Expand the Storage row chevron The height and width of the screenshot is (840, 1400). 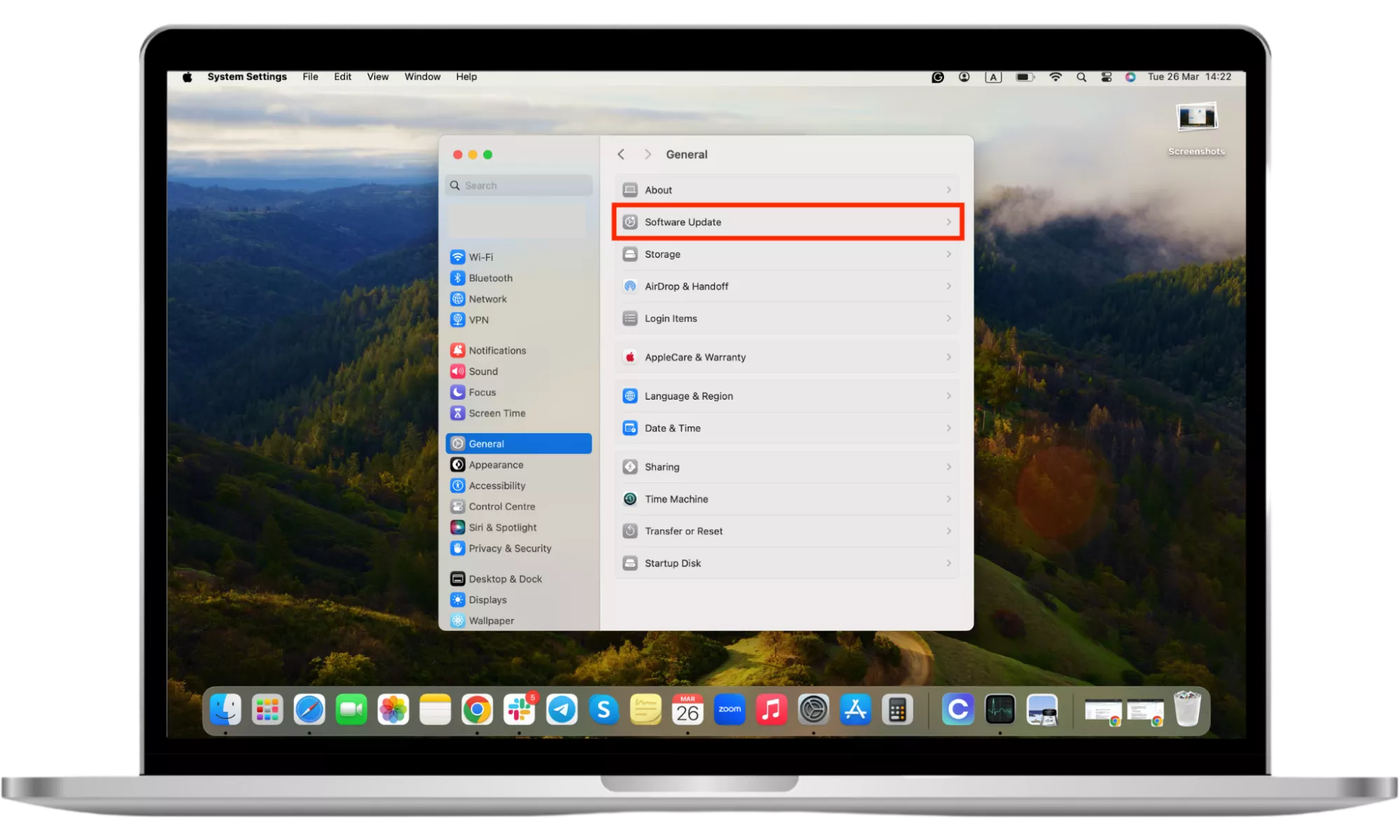tap(948, 254)
